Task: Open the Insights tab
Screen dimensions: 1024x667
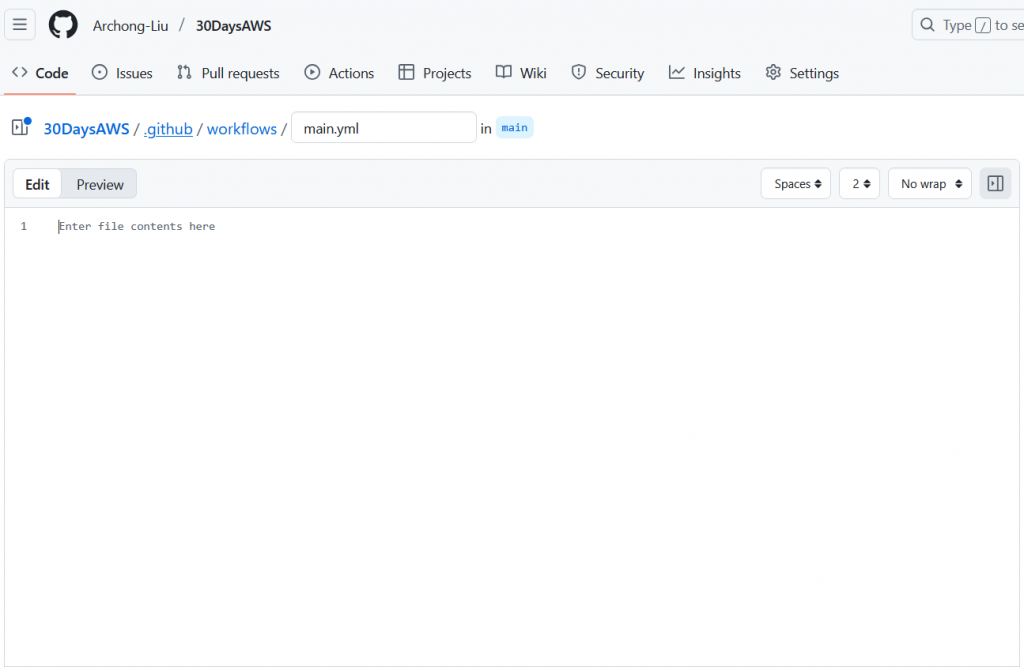Action: 705,73
